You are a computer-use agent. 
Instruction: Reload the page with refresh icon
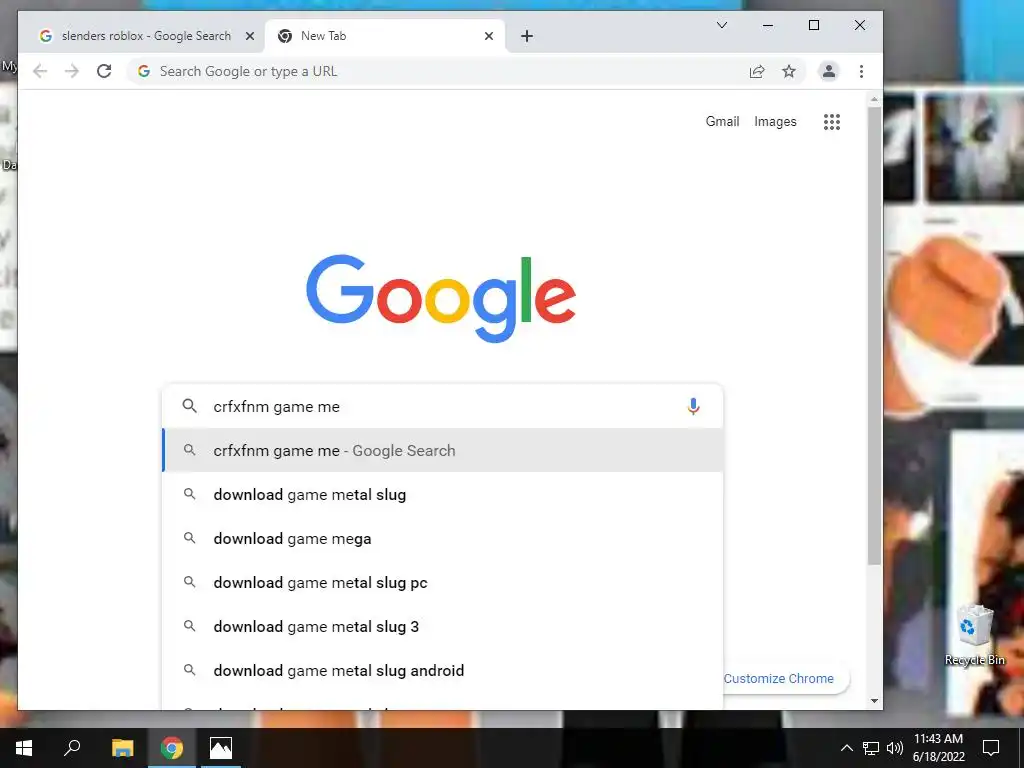pos(104,71)
